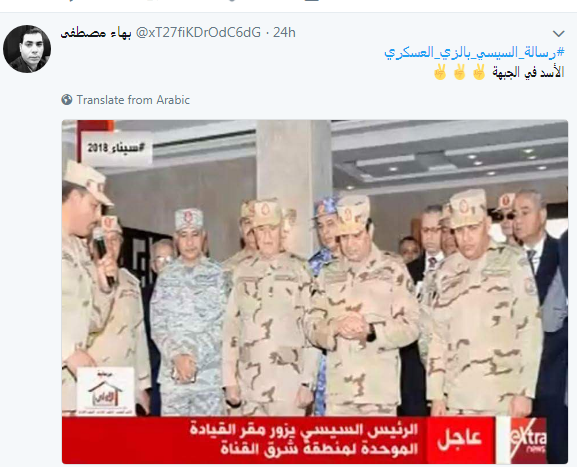Image resolution: width=577 pixels, height=467 pixels.
Task: Open hashtag رسالة_السيسي_بالزي_العسكري
Action: pyautogui.click(x=474, y=52)
